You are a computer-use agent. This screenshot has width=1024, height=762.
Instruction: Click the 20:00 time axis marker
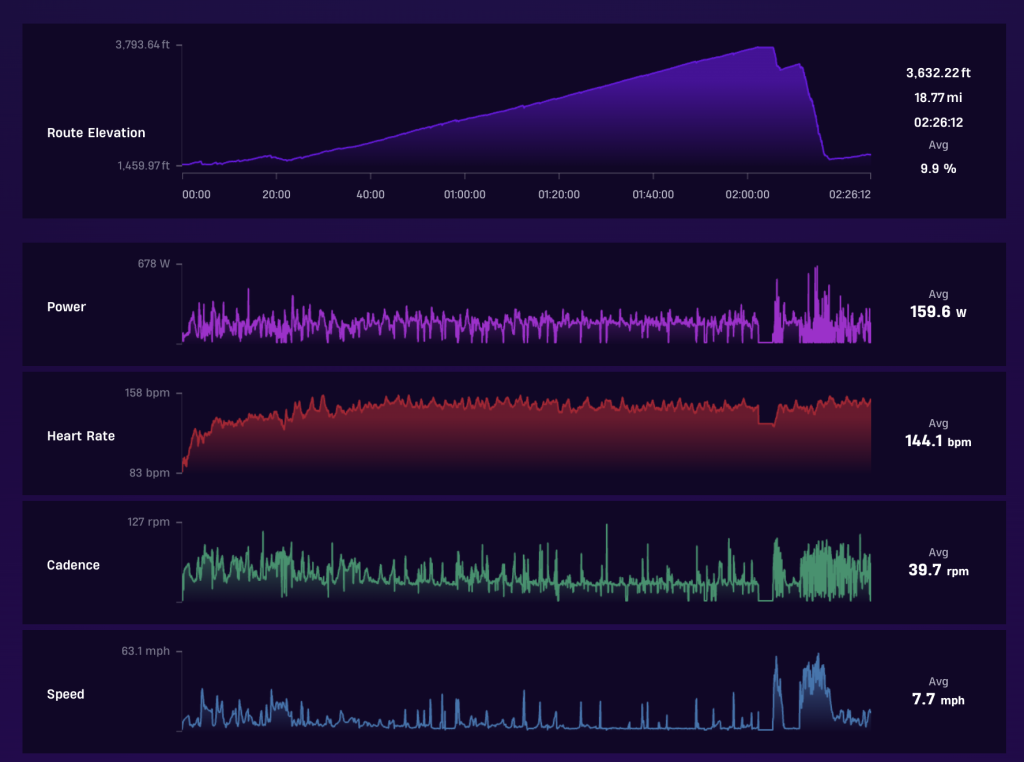(276, 195)
